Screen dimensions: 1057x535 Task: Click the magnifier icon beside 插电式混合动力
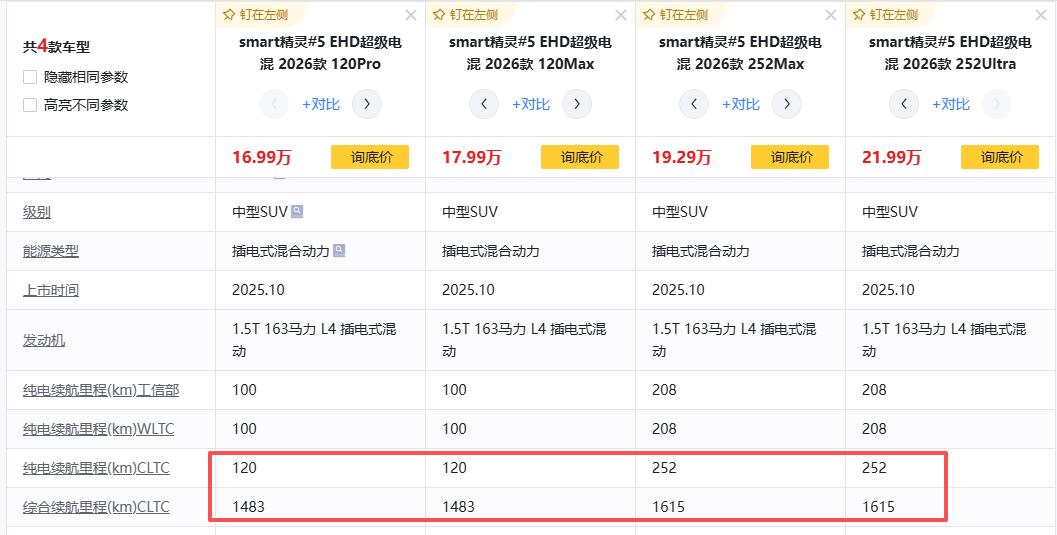tap(339, 251)
